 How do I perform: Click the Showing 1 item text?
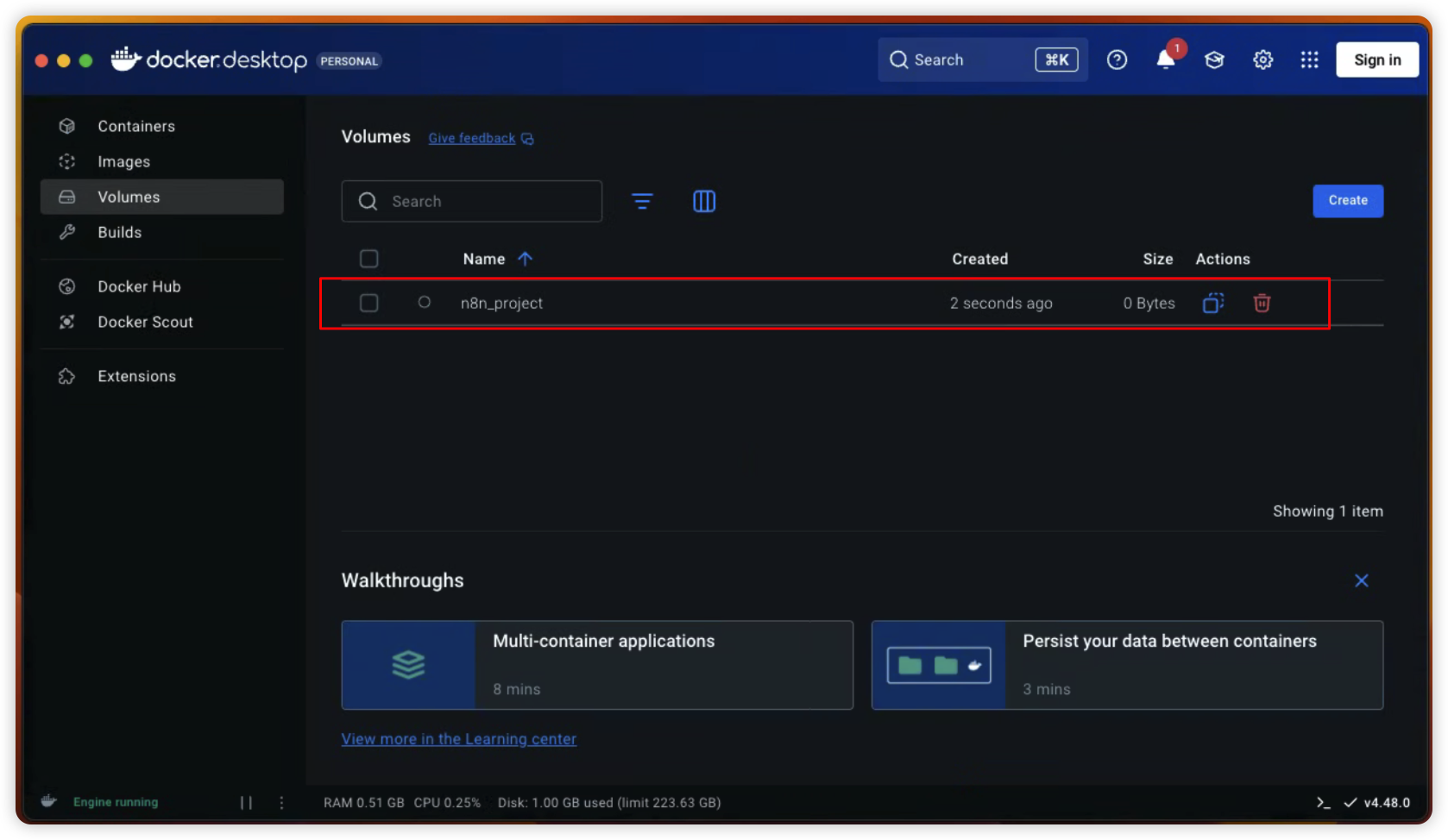[1327, 511]
